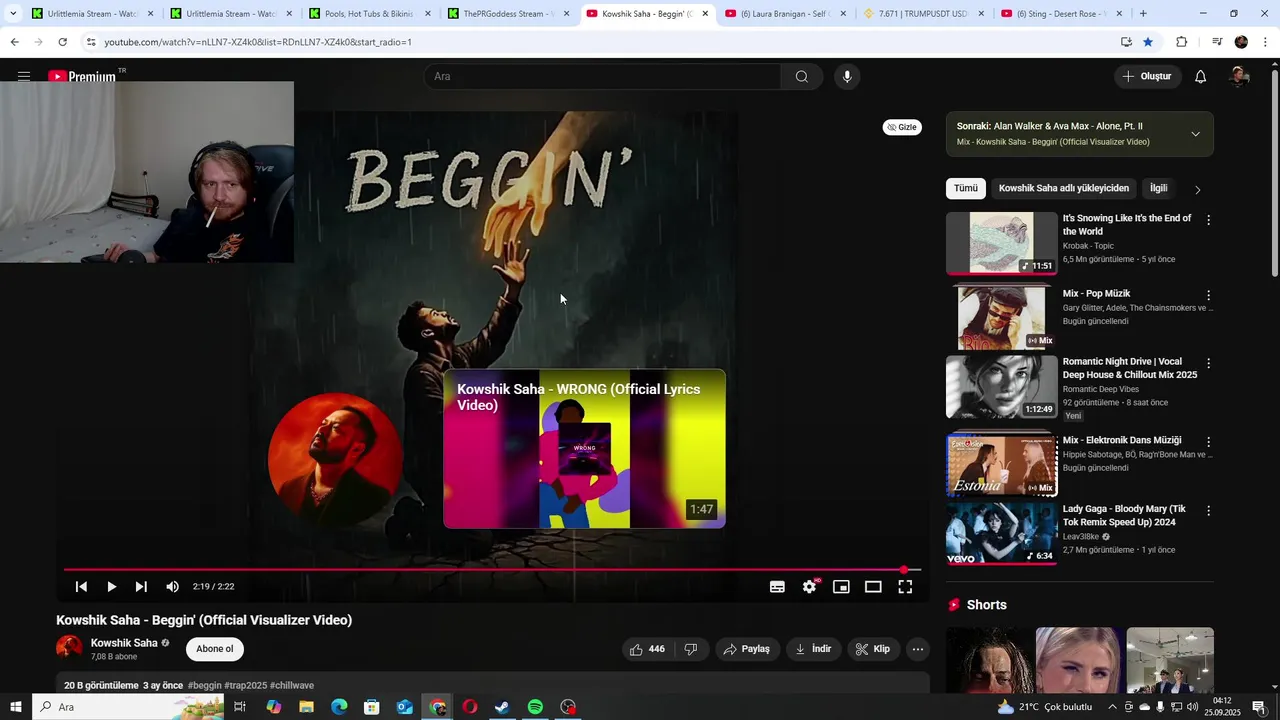Click the Abone ol subscribe button
Screen dimensions: 1280x720
point(214,649)
